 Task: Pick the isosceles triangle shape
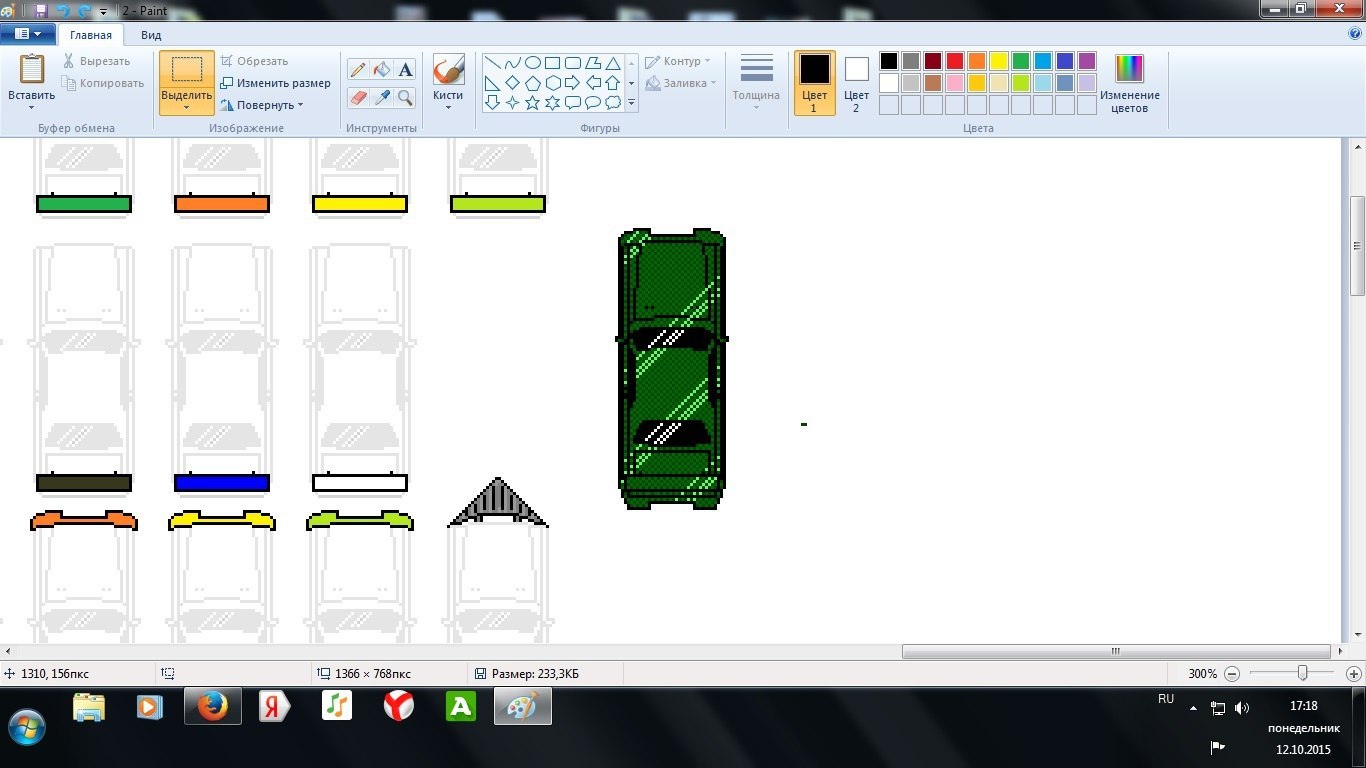click(x=612, y=62)
